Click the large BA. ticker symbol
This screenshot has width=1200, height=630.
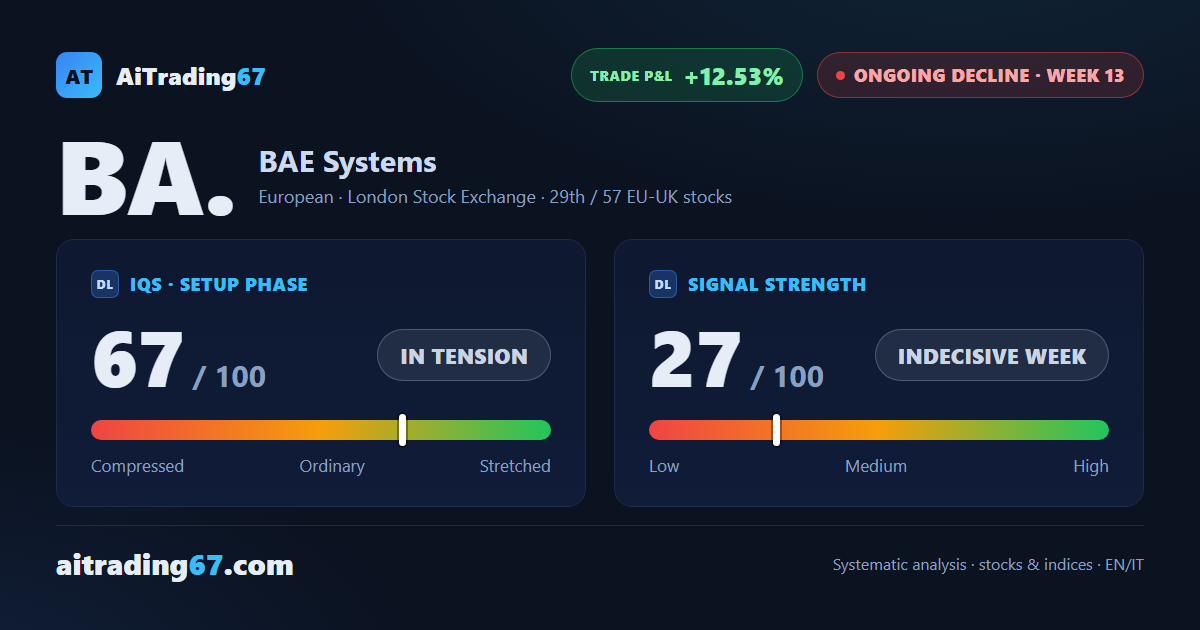tap(147, 180)
